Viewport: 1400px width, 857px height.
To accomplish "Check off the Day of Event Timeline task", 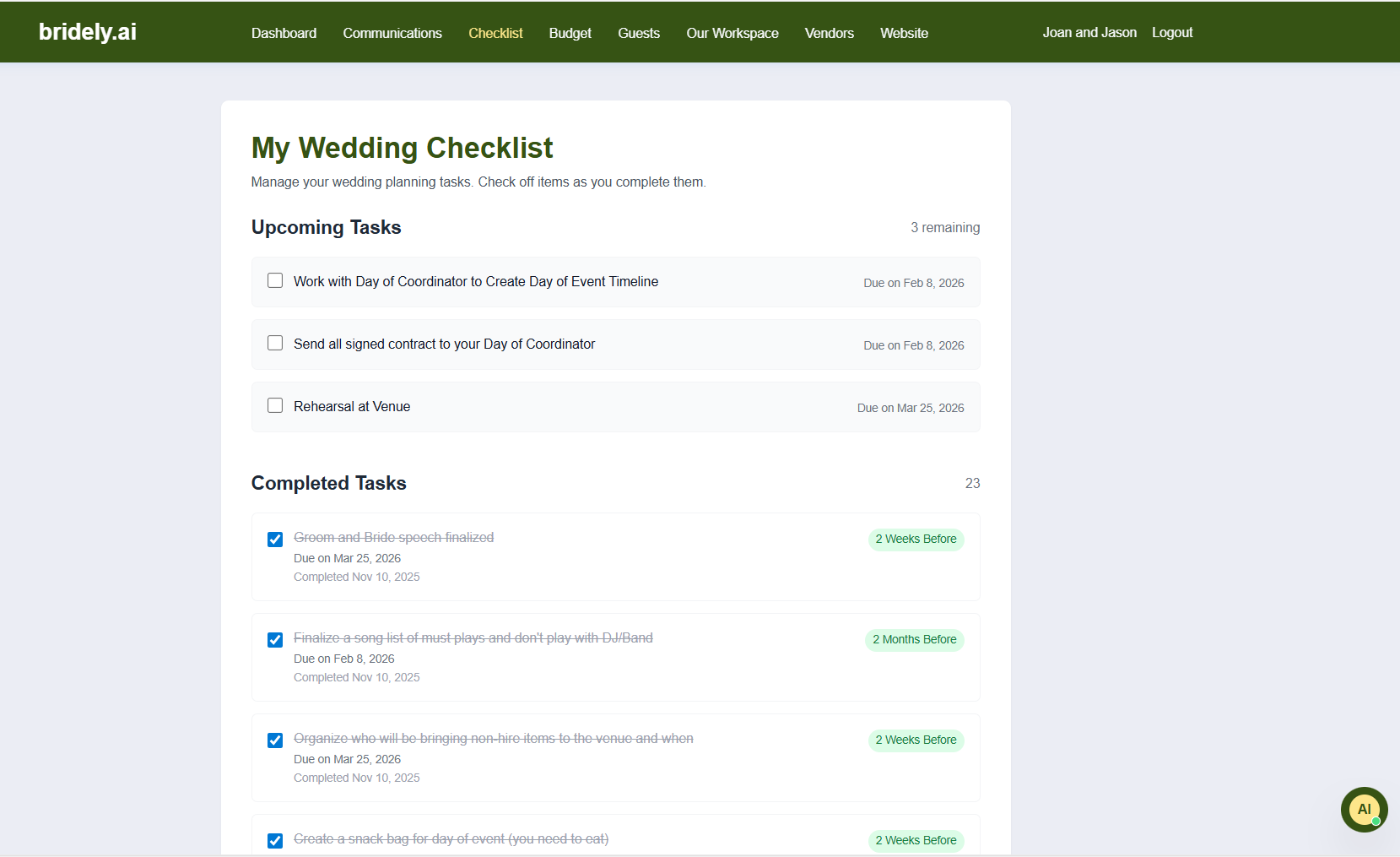I will click(275, 280).
